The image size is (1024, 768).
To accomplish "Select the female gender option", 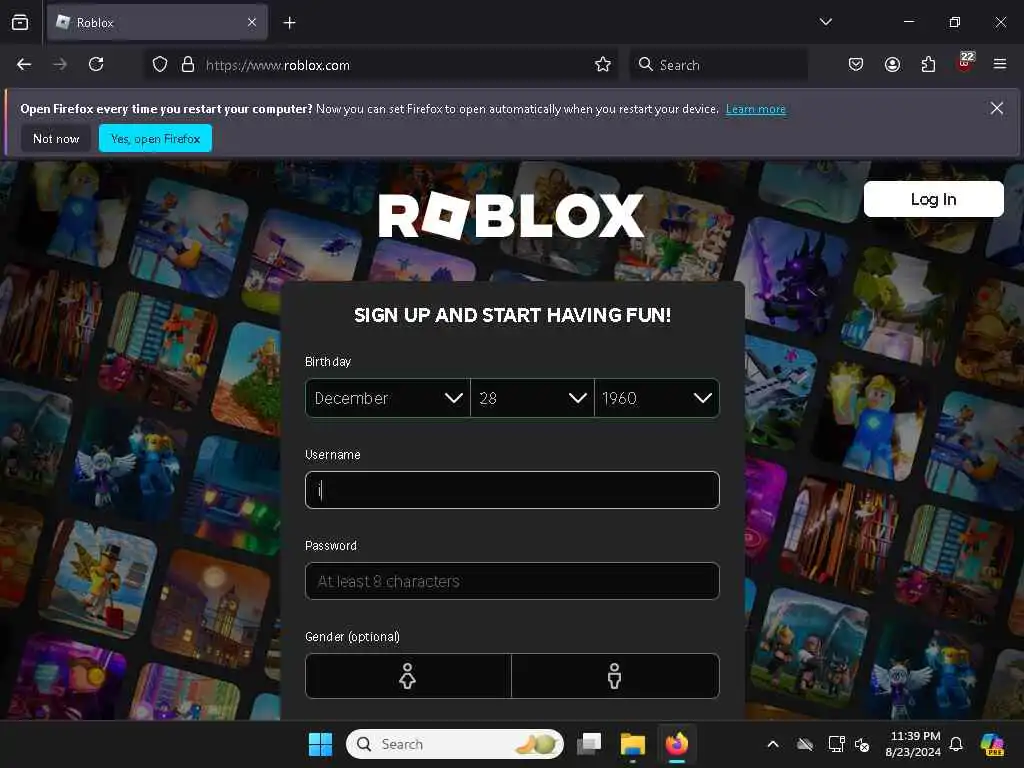I will 408,676.
